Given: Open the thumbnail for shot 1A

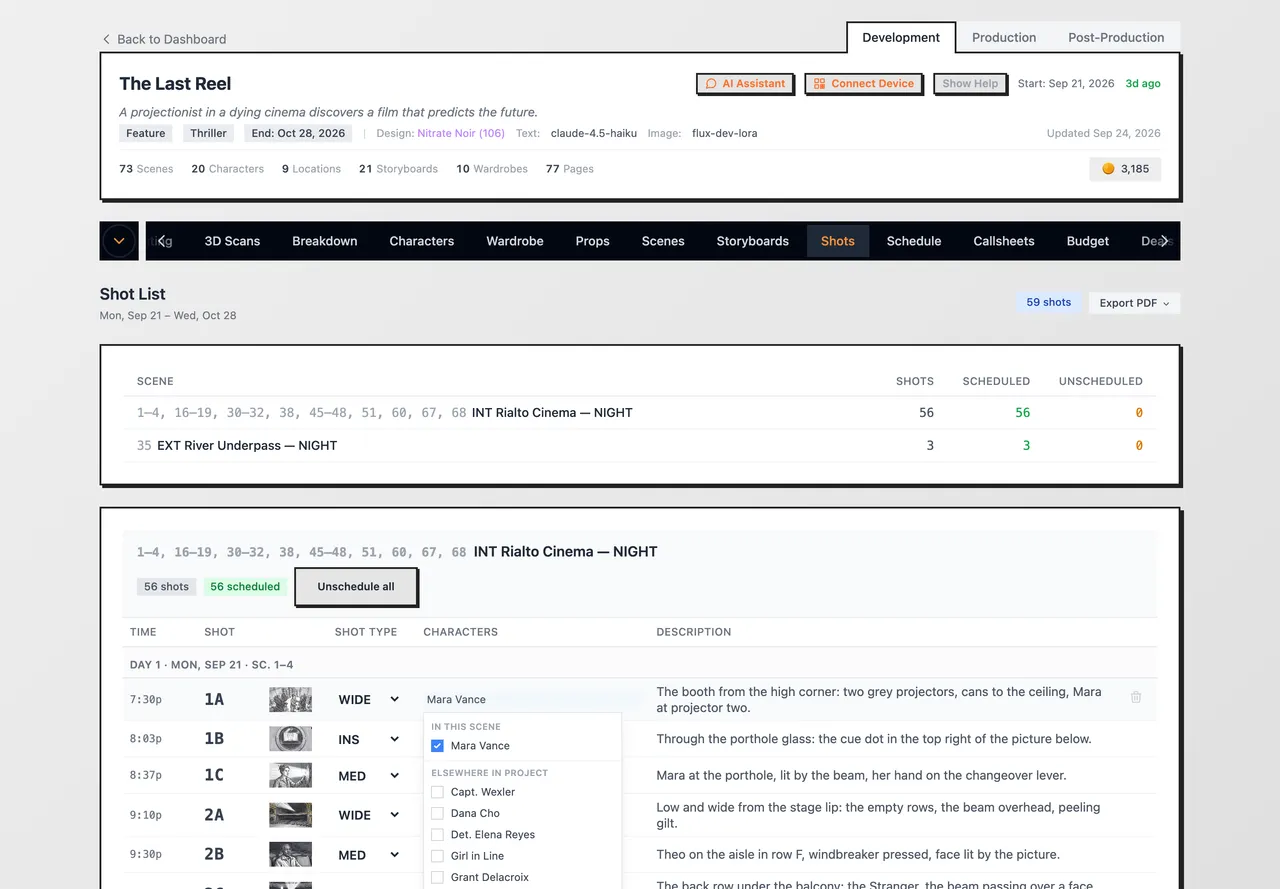Looking at the screenshot, I should tap(290, 699).
